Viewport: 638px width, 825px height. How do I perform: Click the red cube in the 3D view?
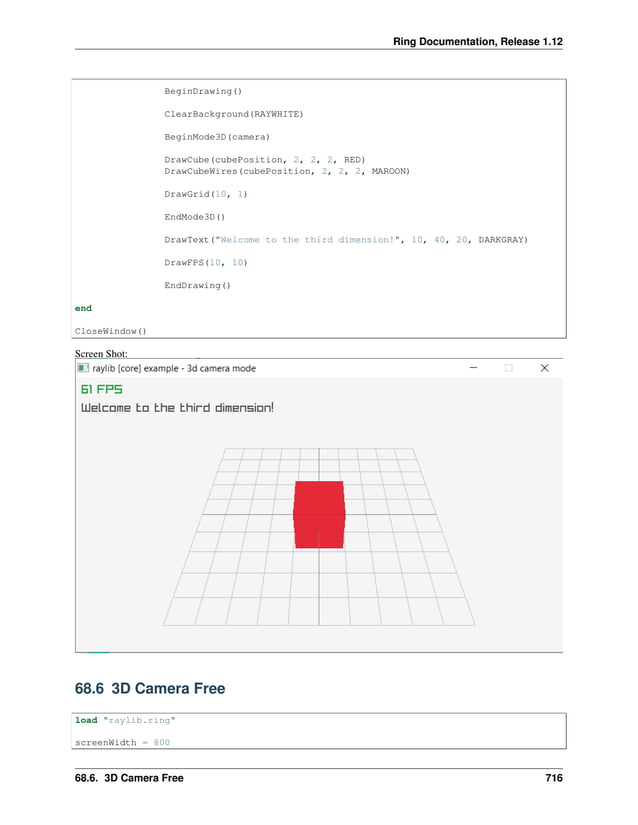pyautogui.click(x=319, y=515)
